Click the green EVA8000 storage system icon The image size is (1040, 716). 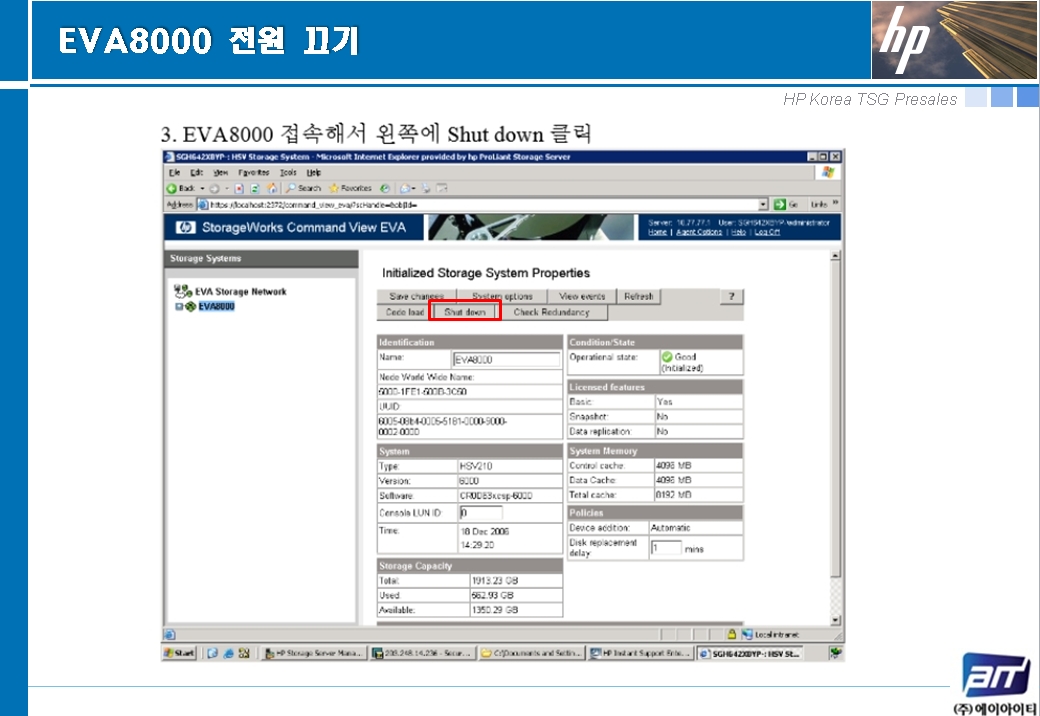click(x=190, y=306)
